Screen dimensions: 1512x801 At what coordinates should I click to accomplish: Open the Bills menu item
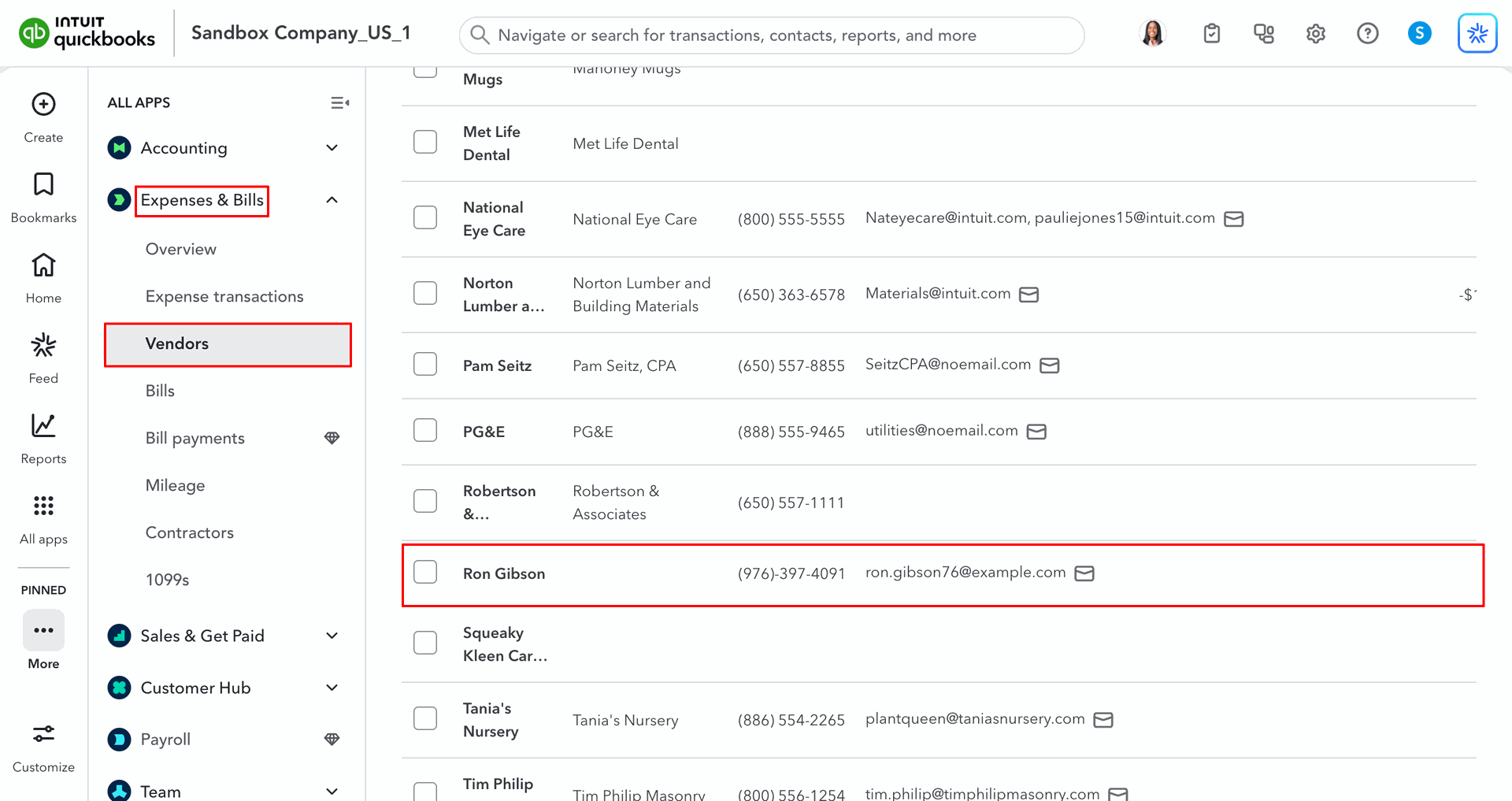point(160,391)
